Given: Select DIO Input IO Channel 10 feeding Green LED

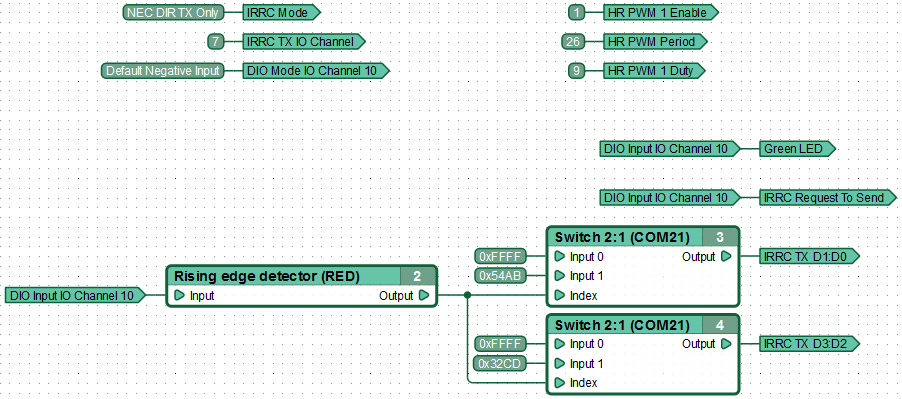Looking at the screenshot, I should point(670,149).
